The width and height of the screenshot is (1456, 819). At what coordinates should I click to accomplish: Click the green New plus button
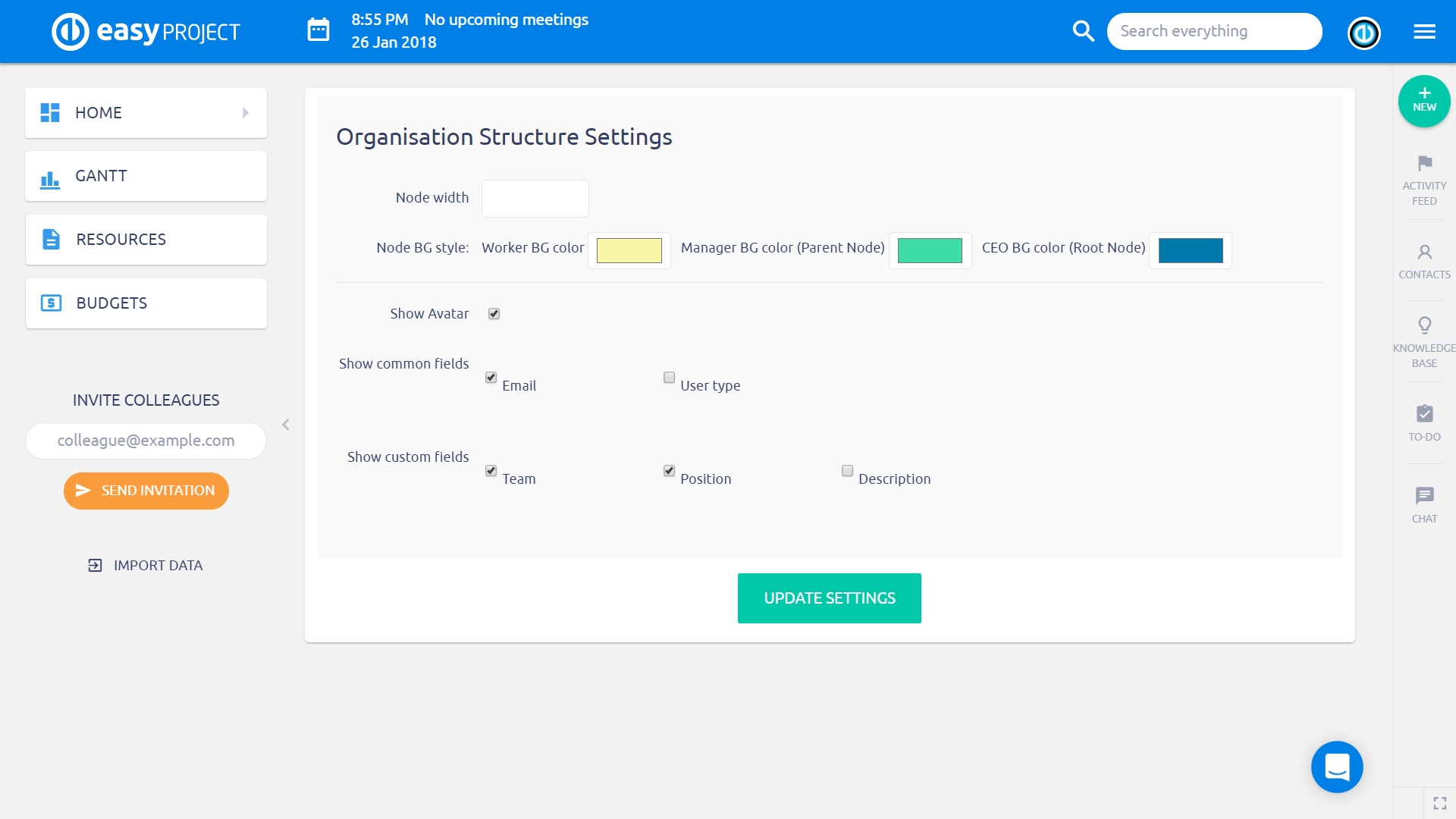1423,101
